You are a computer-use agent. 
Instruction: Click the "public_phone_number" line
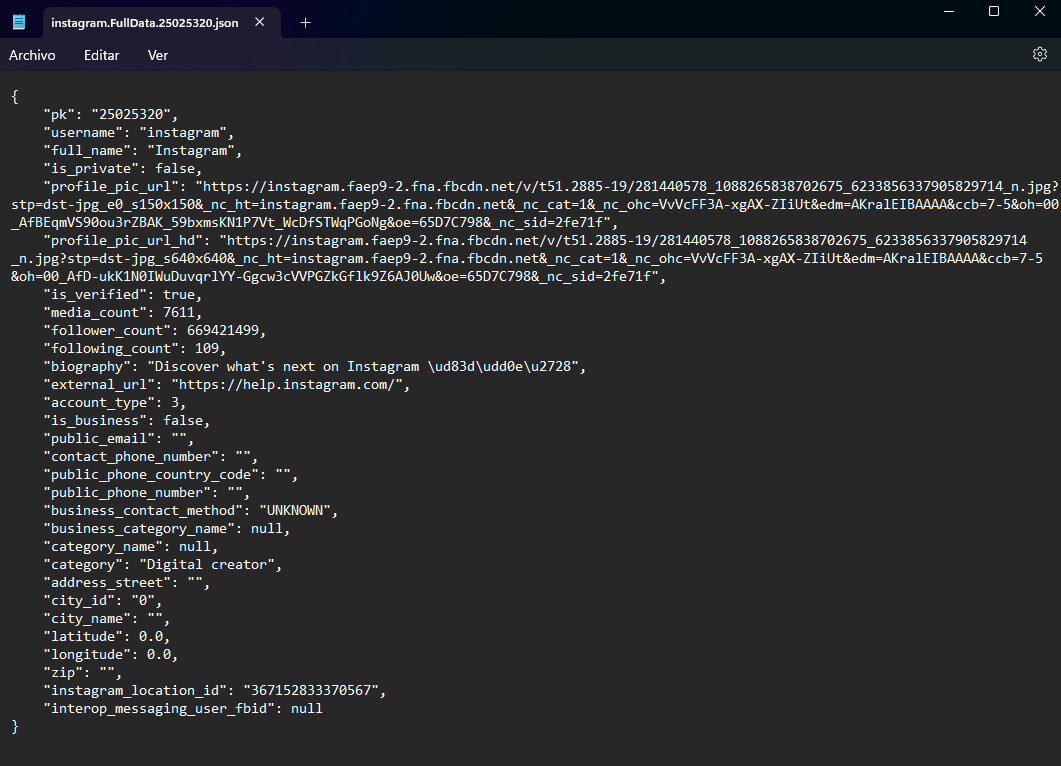click(146, 493)
